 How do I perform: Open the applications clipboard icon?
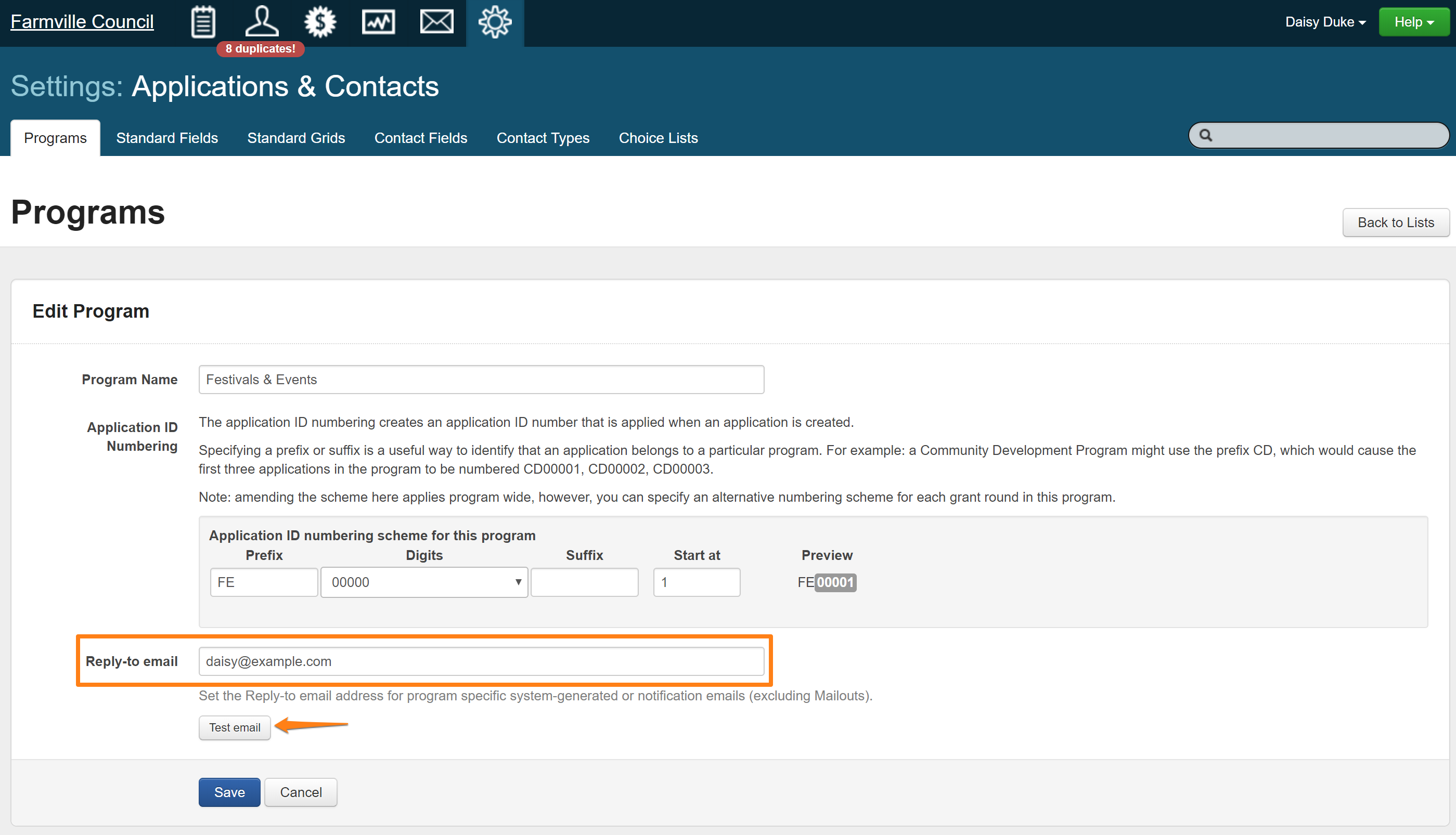(203, 22)
